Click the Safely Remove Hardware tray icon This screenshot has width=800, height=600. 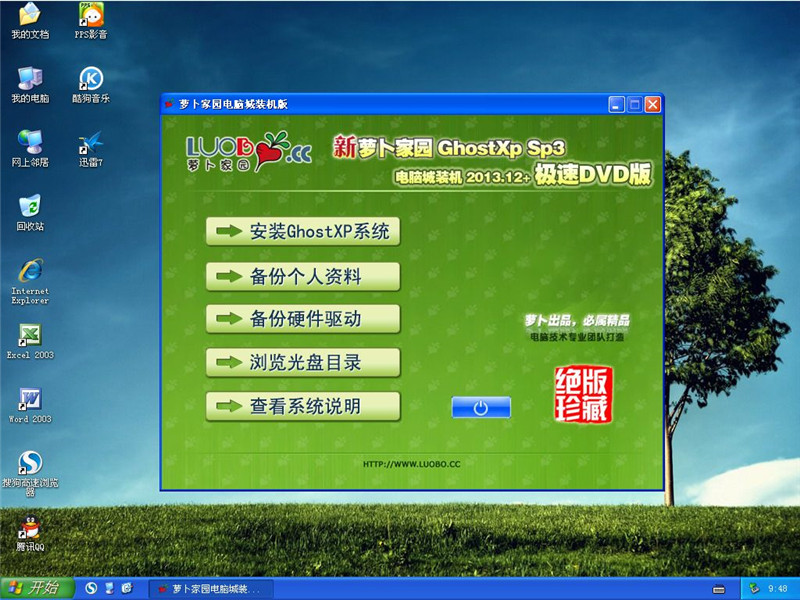click(x=754, y=589)
